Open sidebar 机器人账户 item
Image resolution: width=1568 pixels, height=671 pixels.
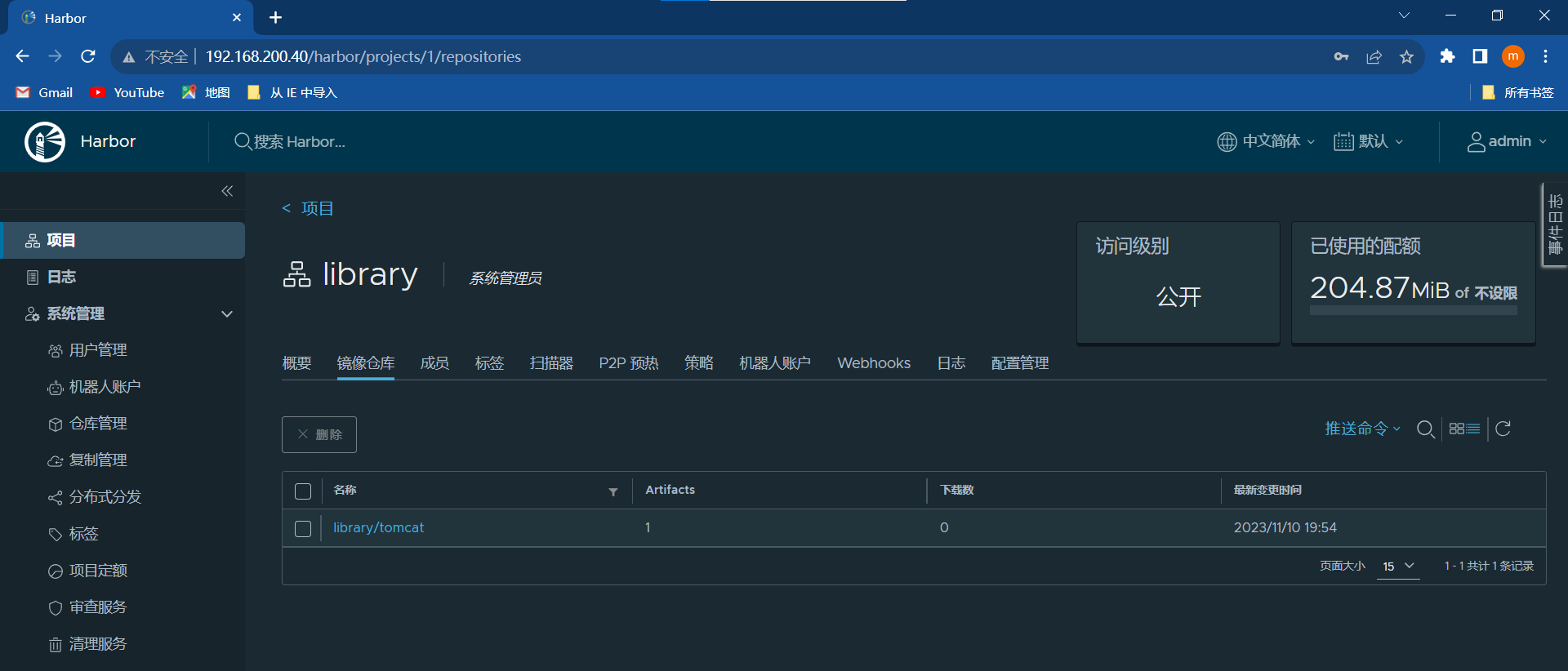click(x=105, y=387)
